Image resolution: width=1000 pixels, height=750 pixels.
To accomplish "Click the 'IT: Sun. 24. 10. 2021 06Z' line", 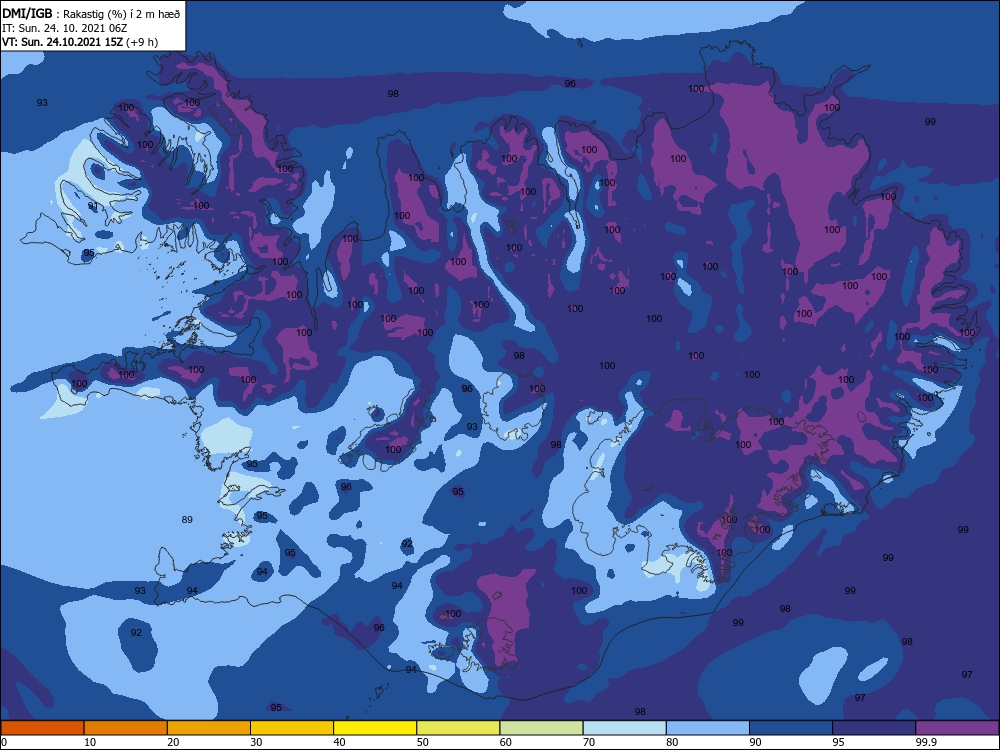I will tap(64, 28).
